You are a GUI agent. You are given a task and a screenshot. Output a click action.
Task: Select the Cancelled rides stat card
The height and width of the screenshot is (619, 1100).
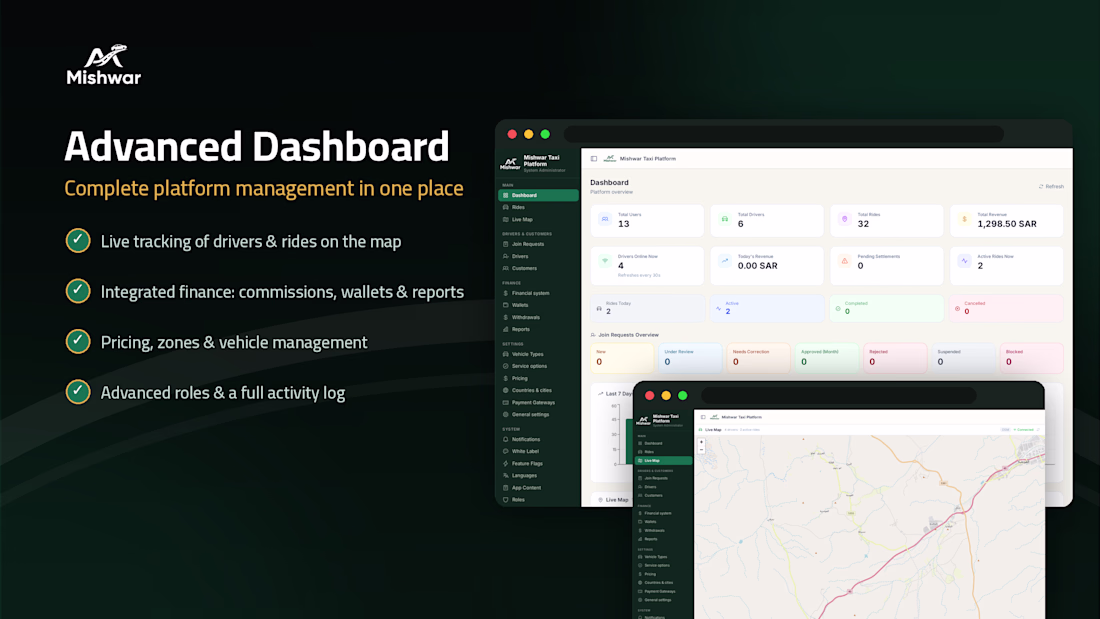pos(1007,308)
